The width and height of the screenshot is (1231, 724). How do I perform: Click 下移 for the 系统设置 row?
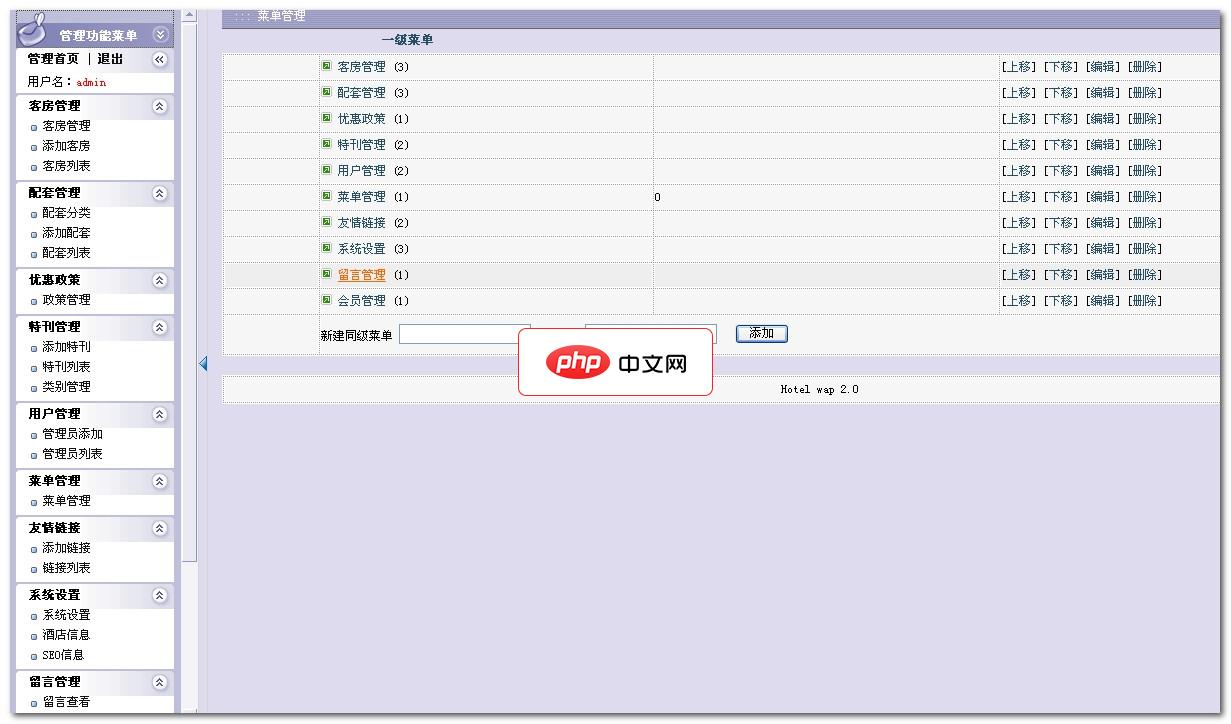pos(1060,249)
